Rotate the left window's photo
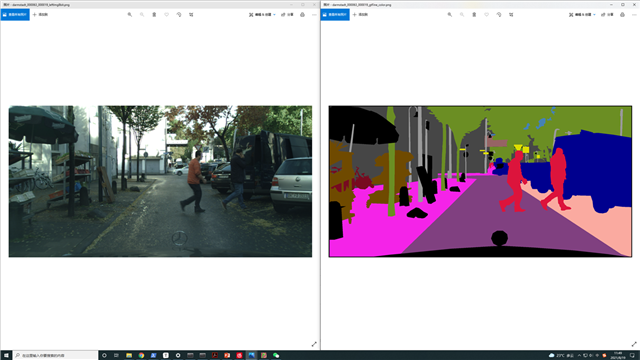This screenshot has height=360, width=640. coord(179,15)
